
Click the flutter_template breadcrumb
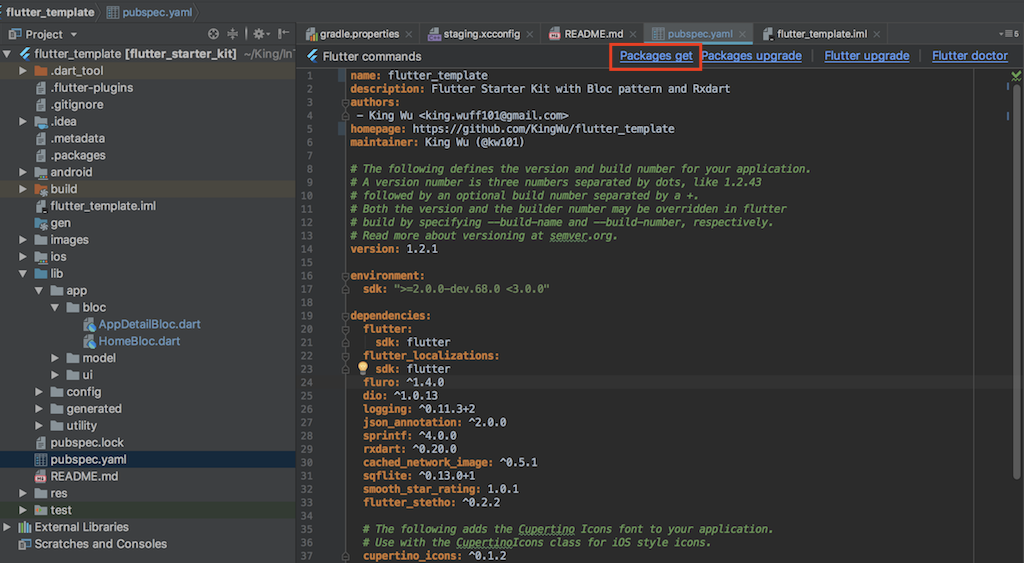[x=50, y=12]
